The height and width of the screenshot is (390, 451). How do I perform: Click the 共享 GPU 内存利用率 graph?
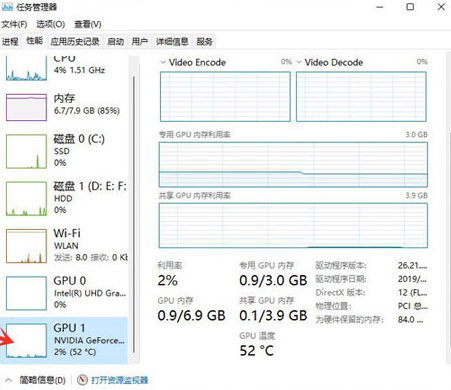point(293,226)
